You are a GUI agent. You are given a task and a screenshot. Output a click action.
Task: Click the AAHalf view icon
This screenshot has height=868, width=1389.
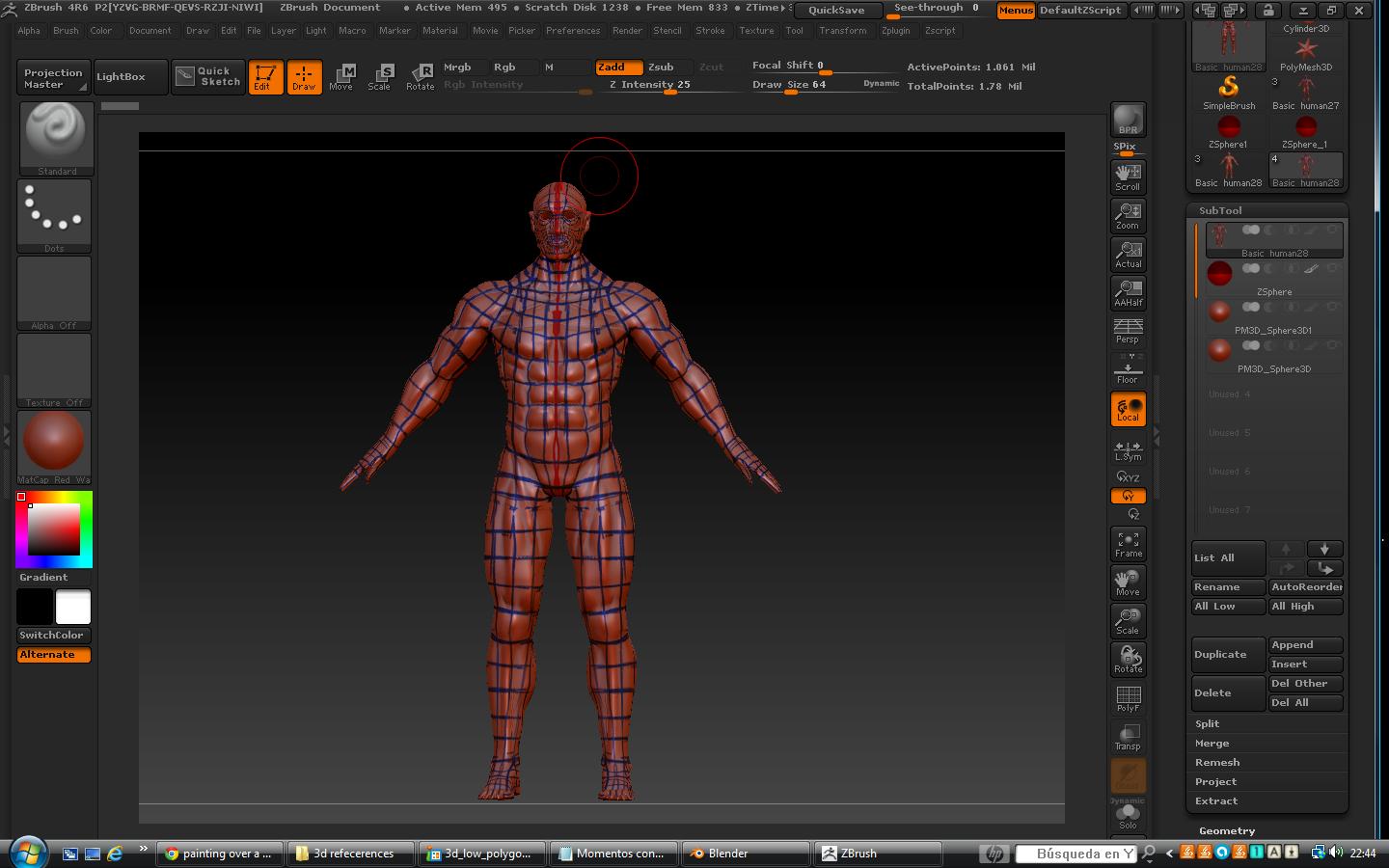(1128, 292)
